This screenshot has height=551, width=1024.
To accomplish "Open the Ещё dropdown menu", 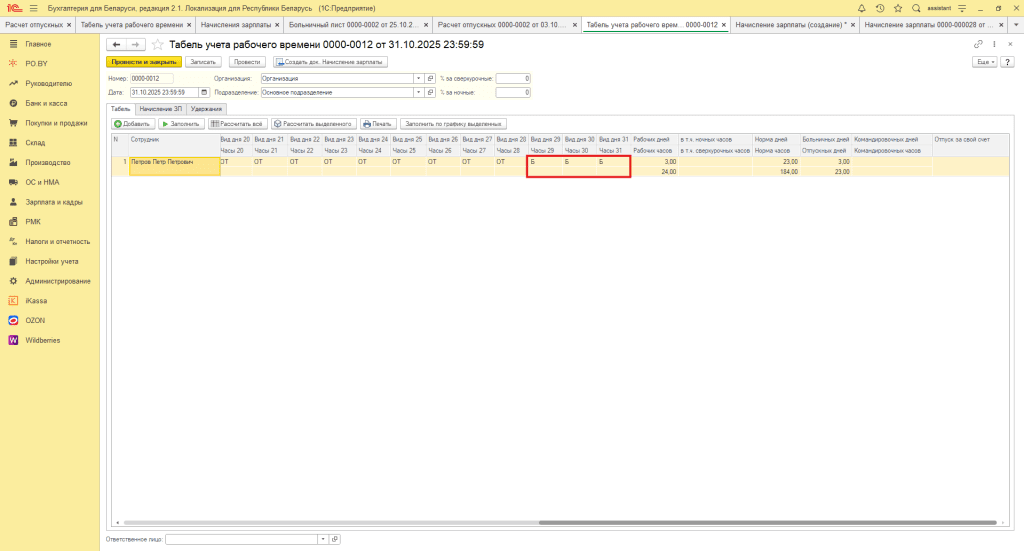I will pyautogui.click(x=986, y=62).
